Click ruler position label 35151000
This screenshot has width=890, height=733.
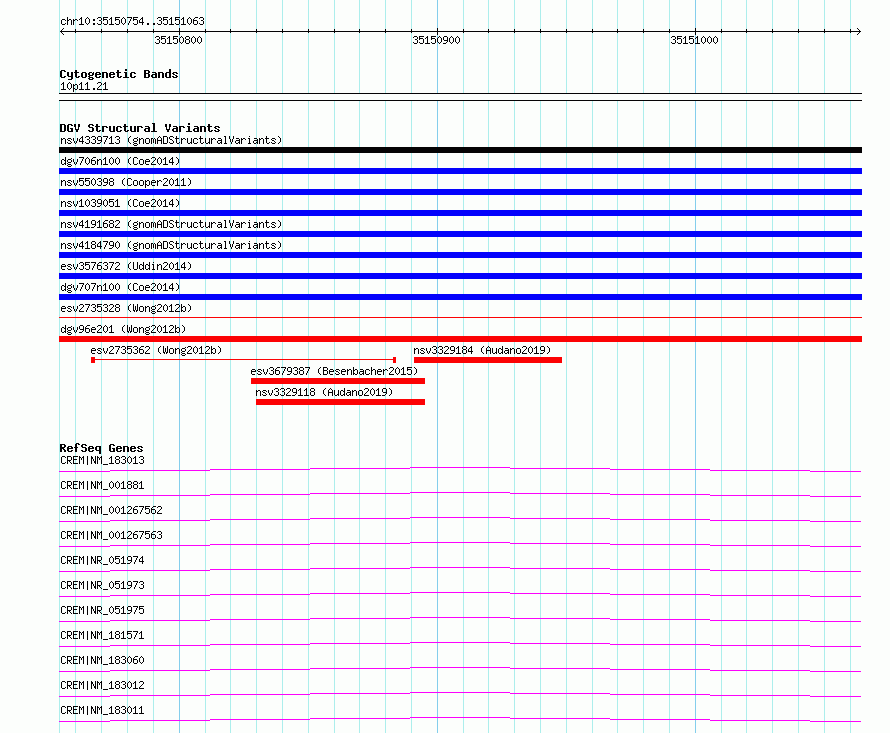pos(694,40)
